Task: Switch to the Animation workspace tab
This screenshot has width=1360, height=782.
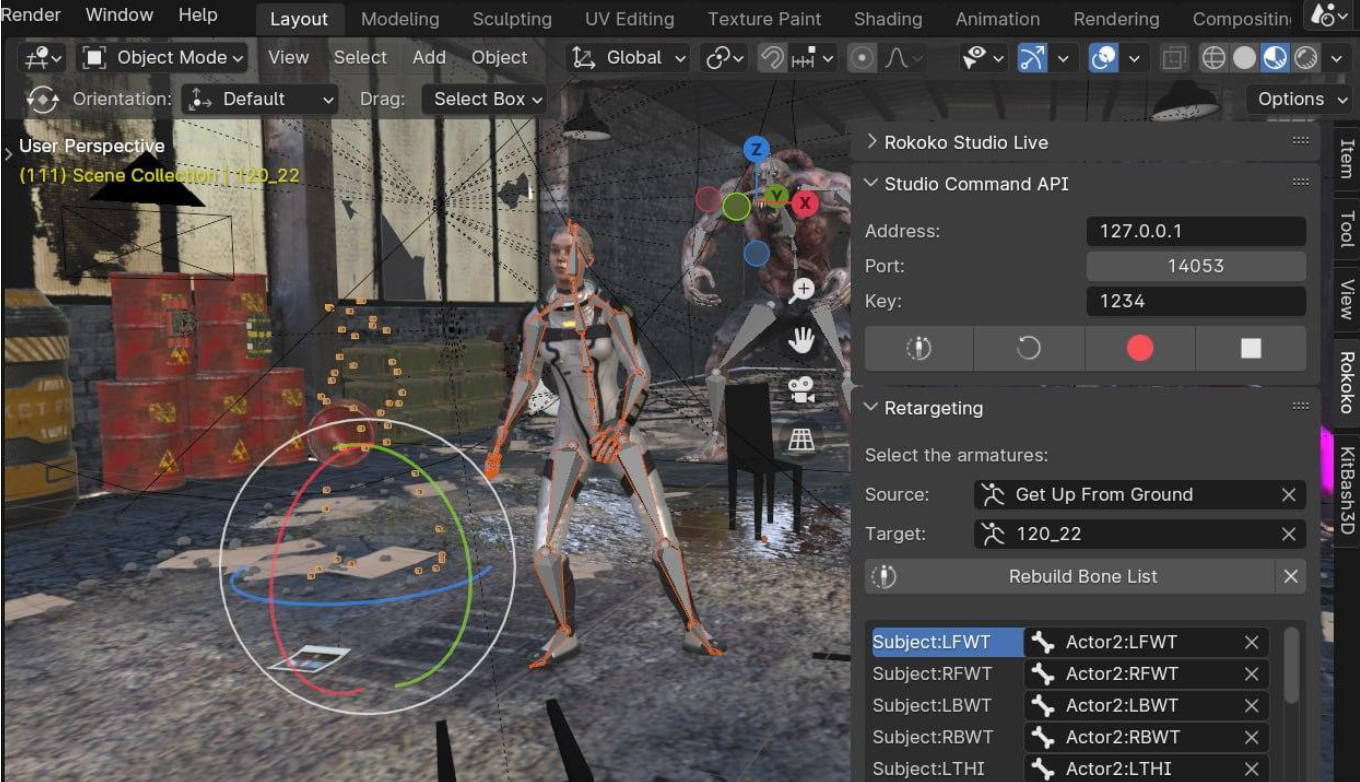Action: 997,19
